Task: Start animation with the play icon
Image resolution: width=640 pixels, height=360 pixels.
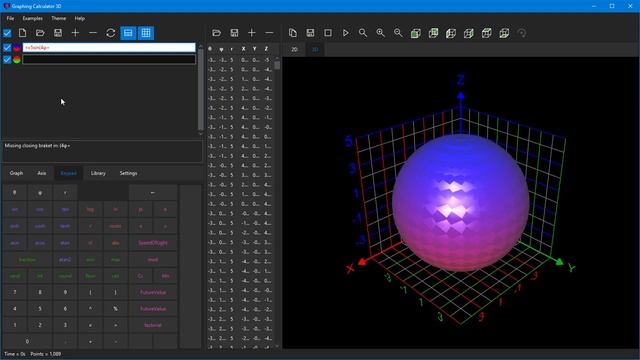Action: [x=346, y=33]
